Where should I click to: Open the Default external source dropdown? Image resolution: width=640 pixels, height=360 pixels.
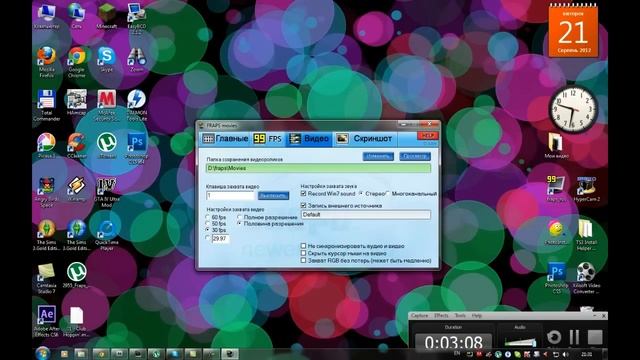coord(366,215)
